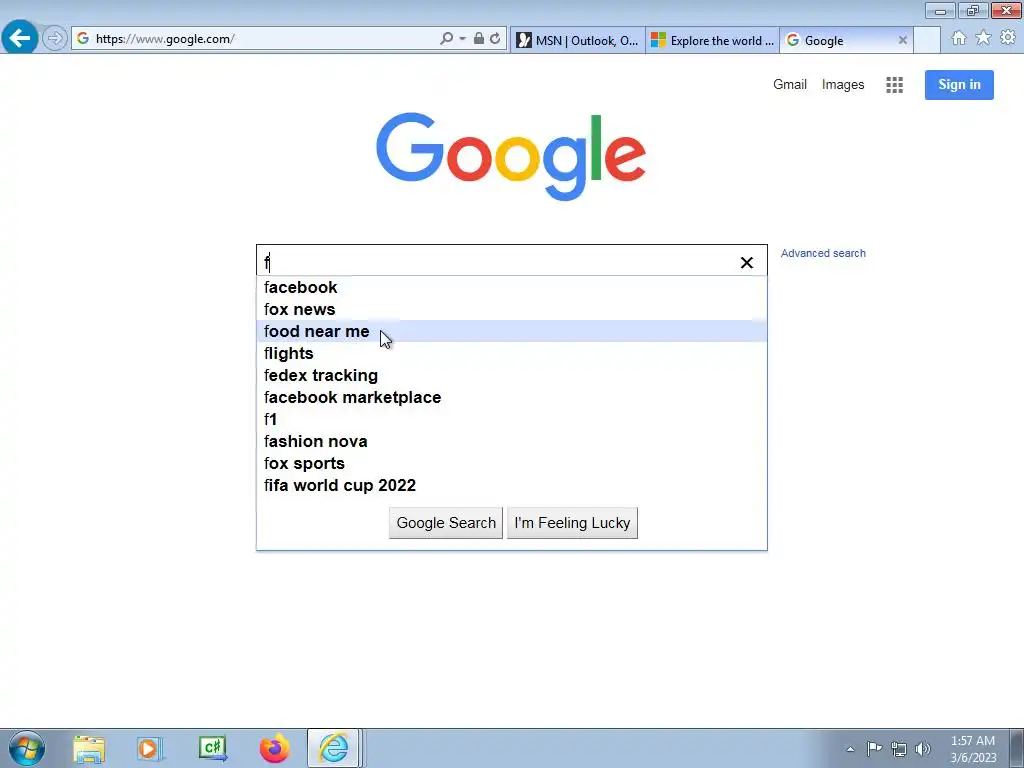Viewport: 1024px width, 768px height.
Task: Open the browser Tools gear icon
Action: (x=1008, y=38)
